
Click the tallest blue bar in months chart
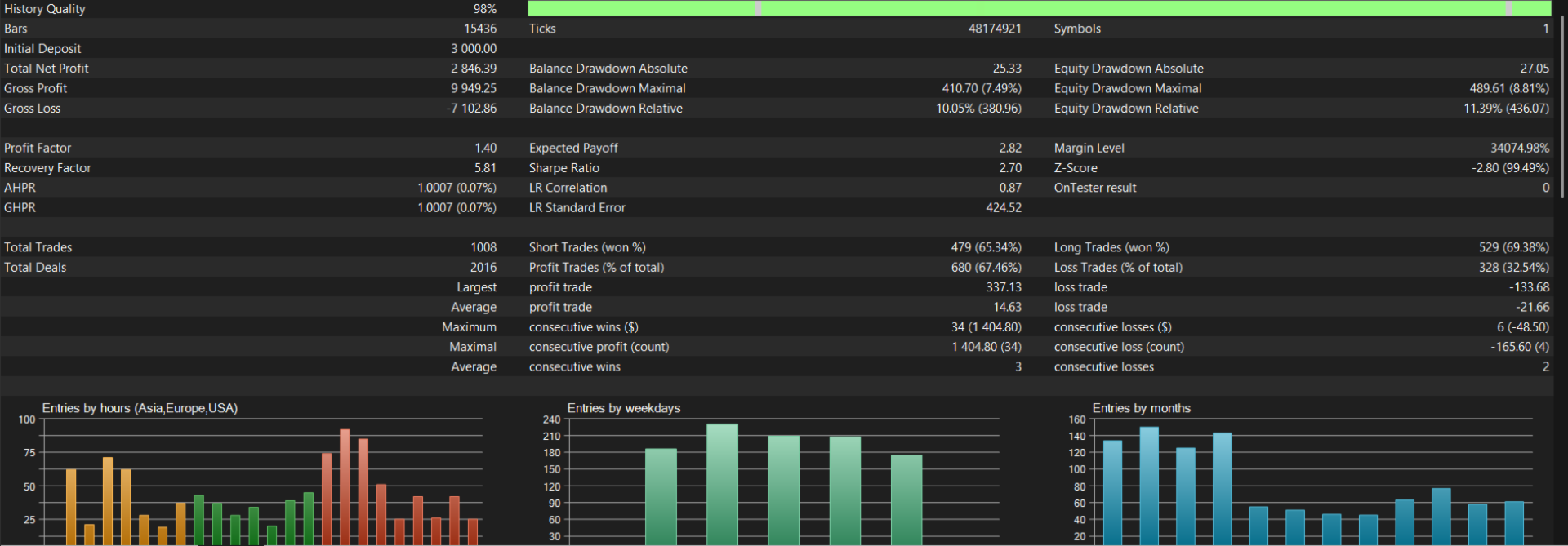[1149, 486]
